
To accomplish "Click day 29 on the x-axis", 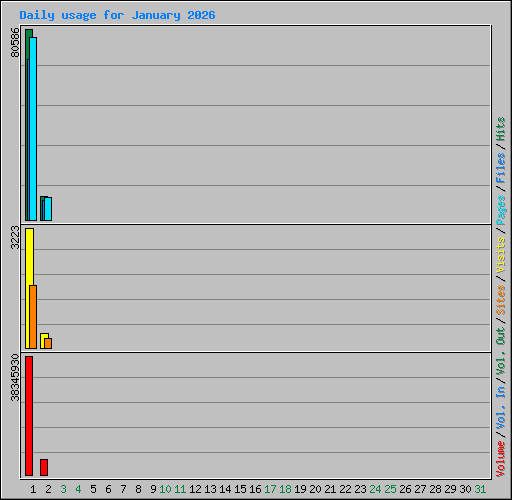I will click(450, 489).
